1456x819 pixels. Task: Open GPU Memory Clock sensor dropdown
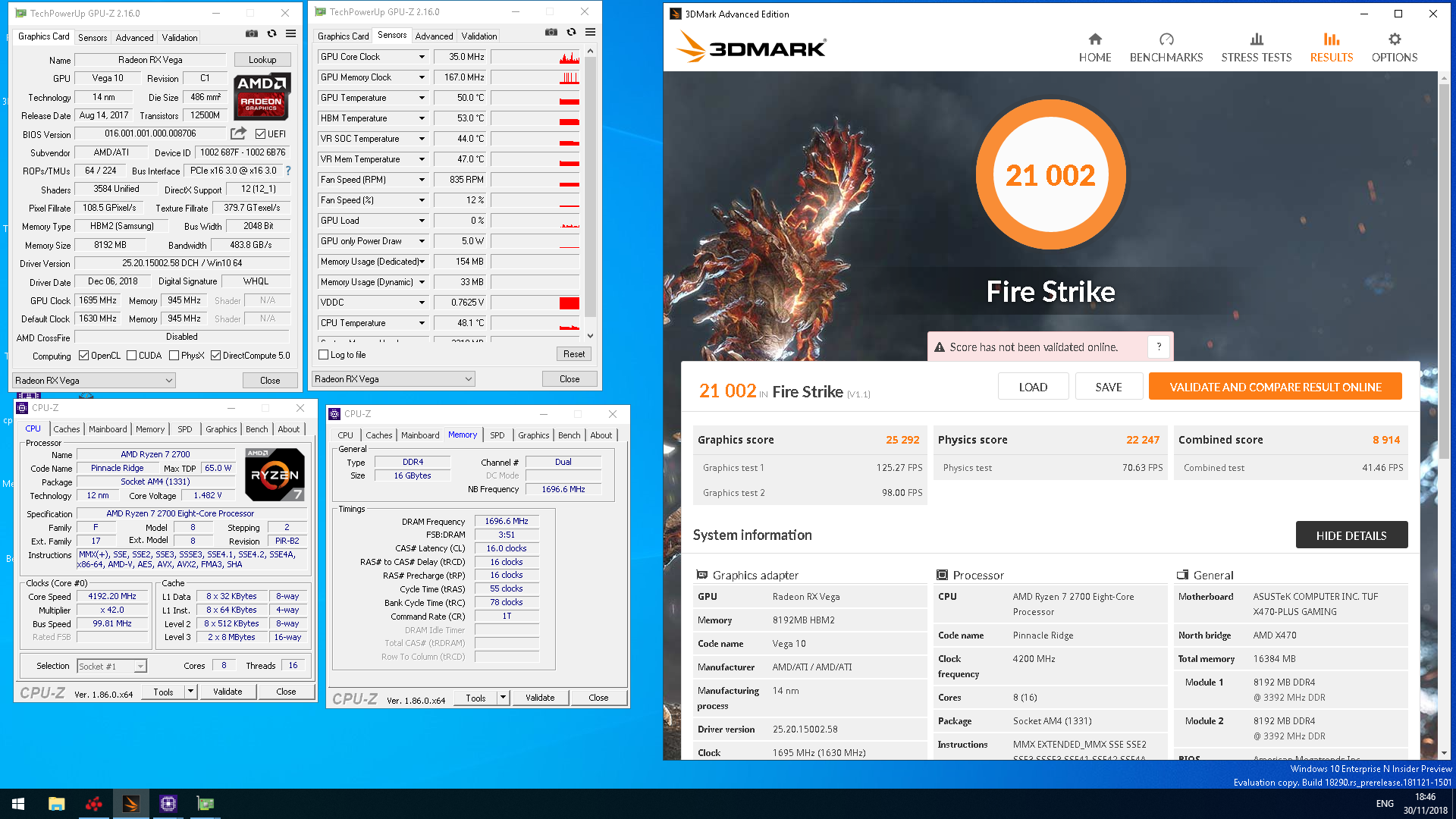[422, 77]
